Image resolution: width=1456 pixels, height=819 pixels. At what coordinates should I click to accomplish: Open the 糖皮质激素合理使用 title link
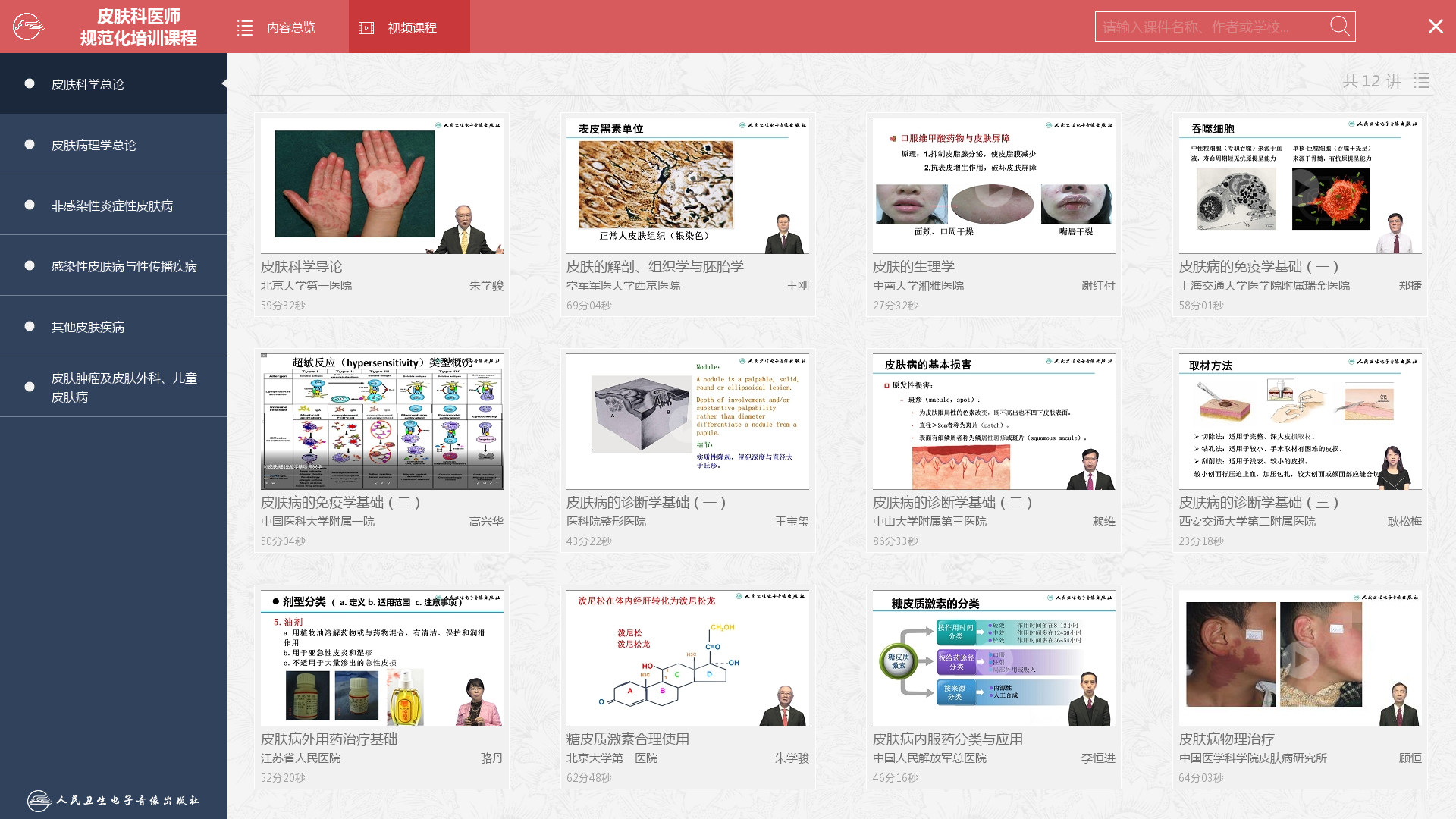coord(627,739)
